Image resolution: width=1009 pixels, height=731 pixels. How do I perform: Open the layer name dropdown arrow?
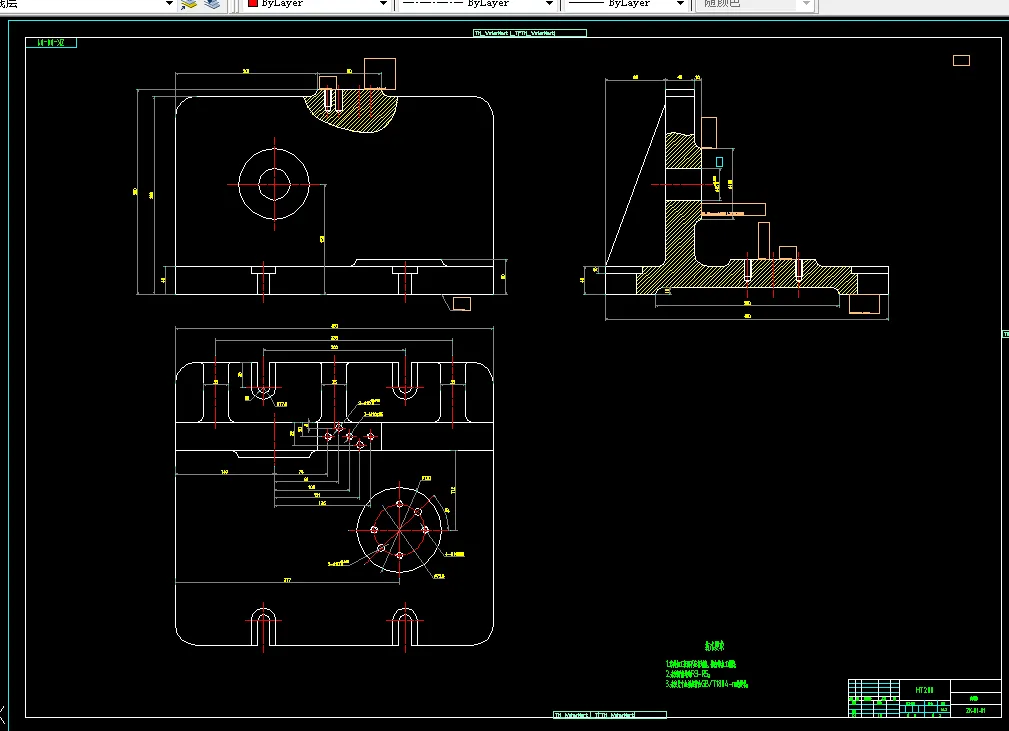click(169, 4)
